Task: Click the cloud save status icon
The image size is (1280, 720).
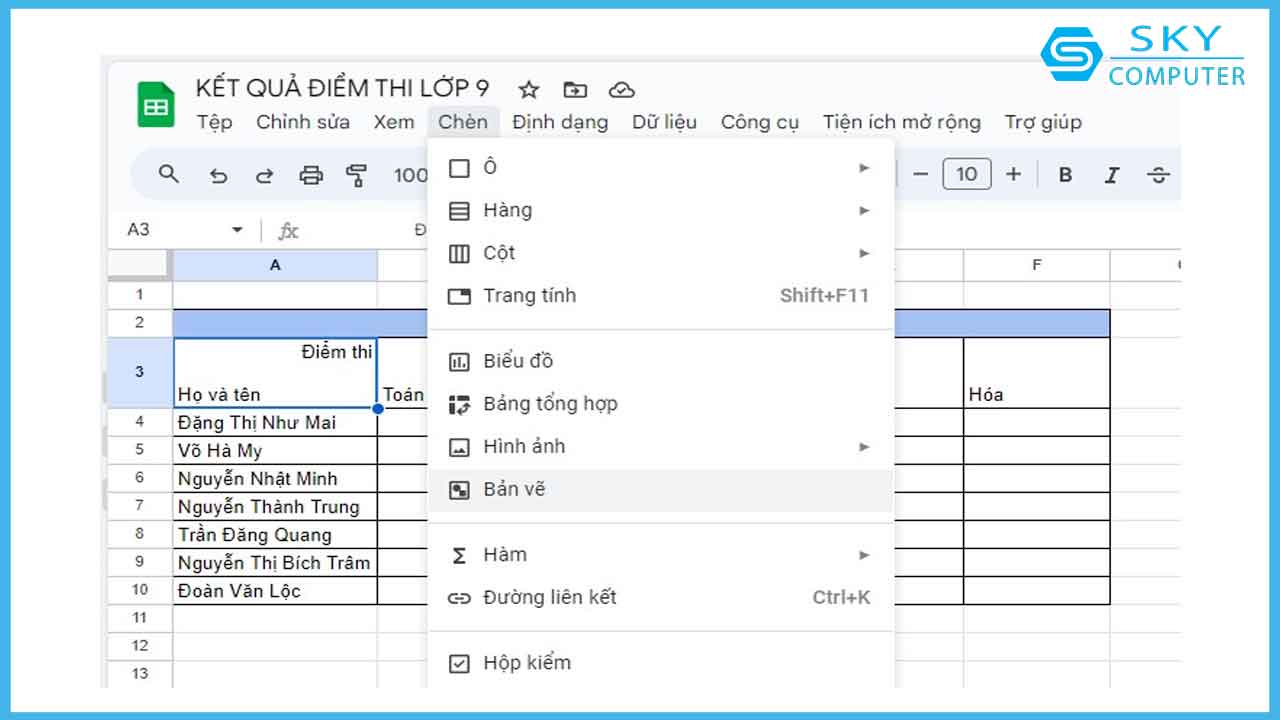Action: 622,90
